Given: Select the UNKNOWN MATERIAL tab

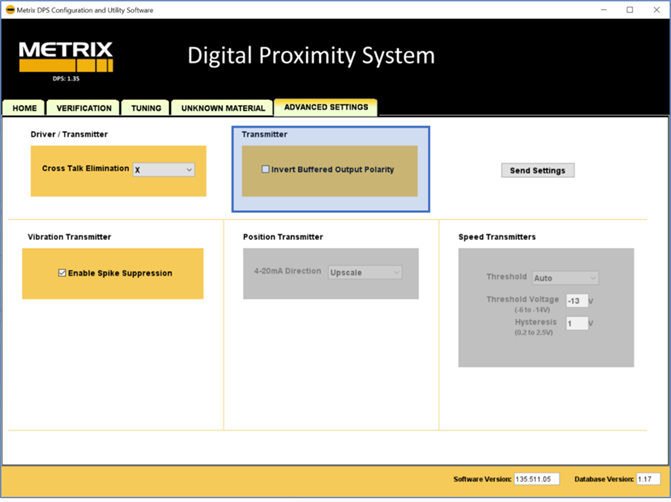Looking at the screenshot, I should click(223, 108).
